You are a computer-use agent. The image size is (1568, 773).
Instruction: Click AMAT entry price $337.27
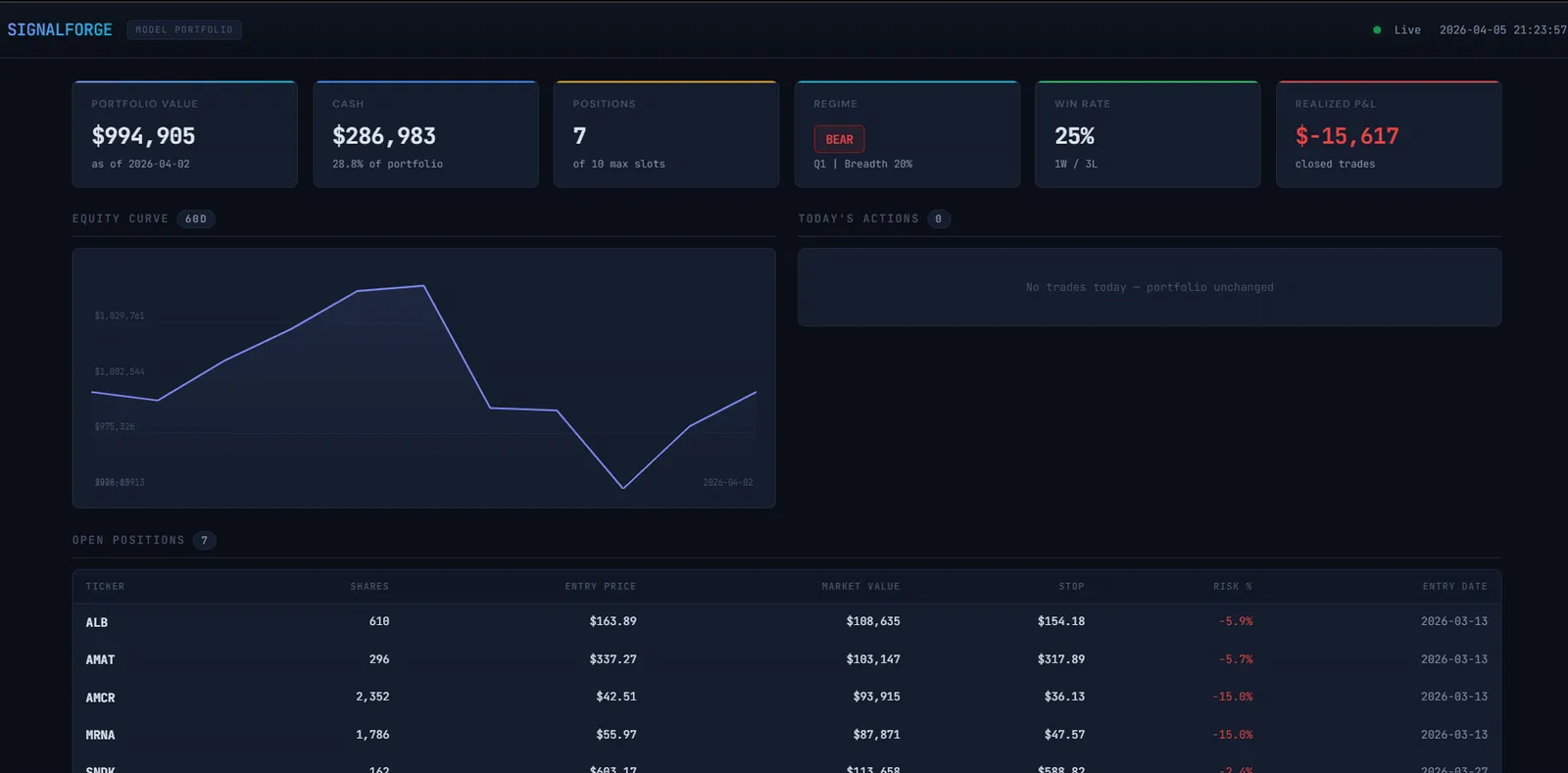point(613,659)
